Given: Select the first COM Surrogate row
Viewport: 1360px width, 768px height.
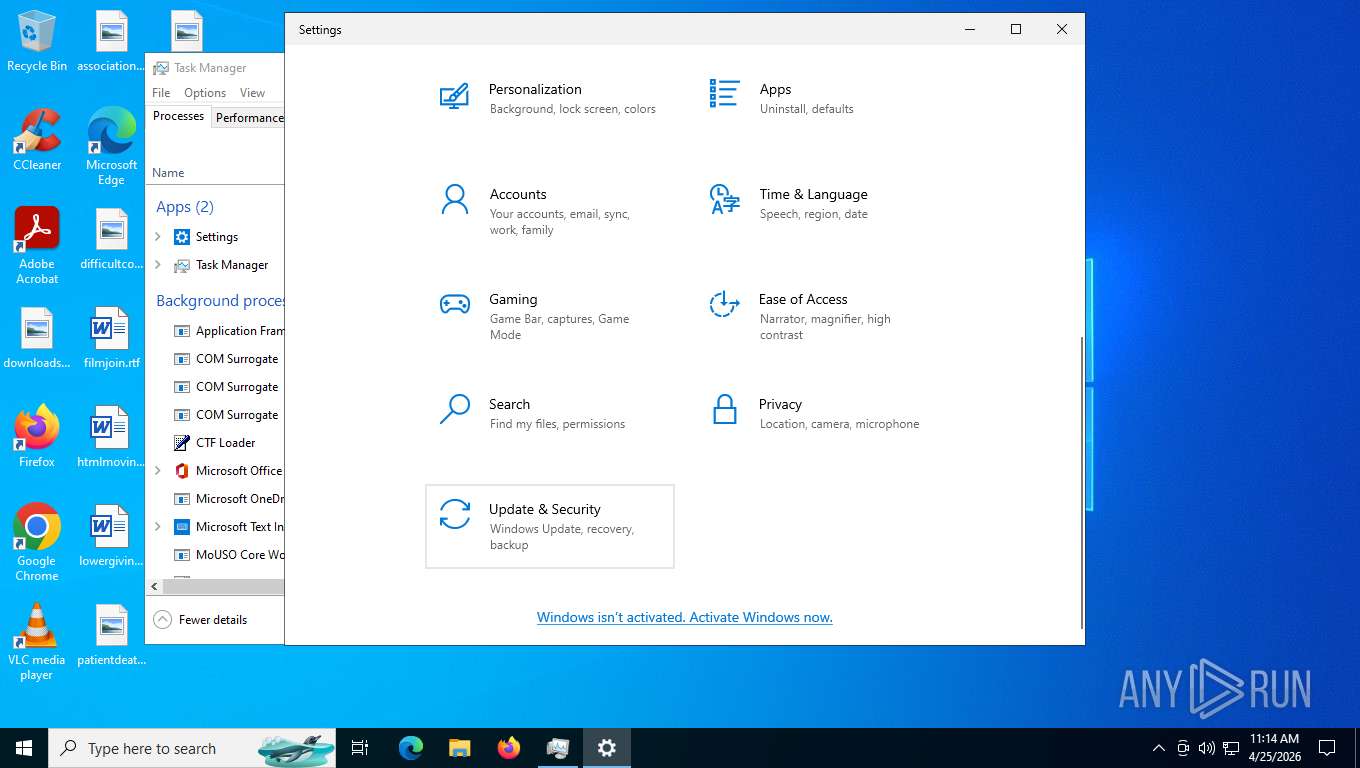Looking at the screenshot, I should click(217, 359).
